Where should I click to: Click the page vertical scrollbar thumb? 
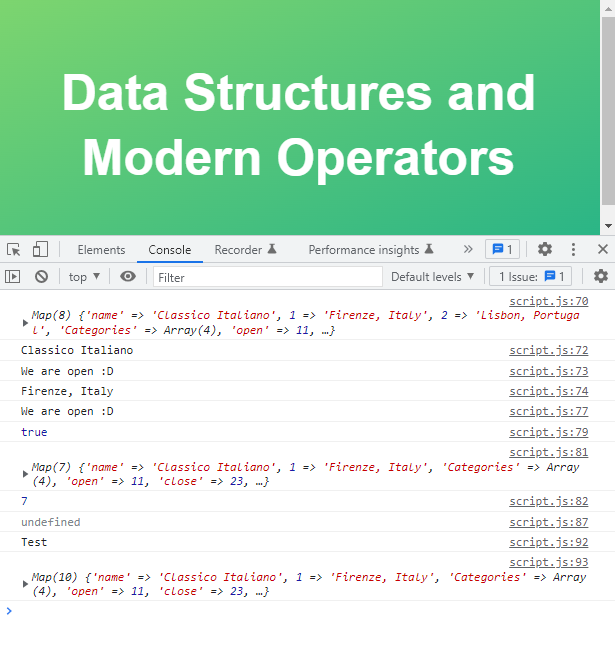[608, 111]
